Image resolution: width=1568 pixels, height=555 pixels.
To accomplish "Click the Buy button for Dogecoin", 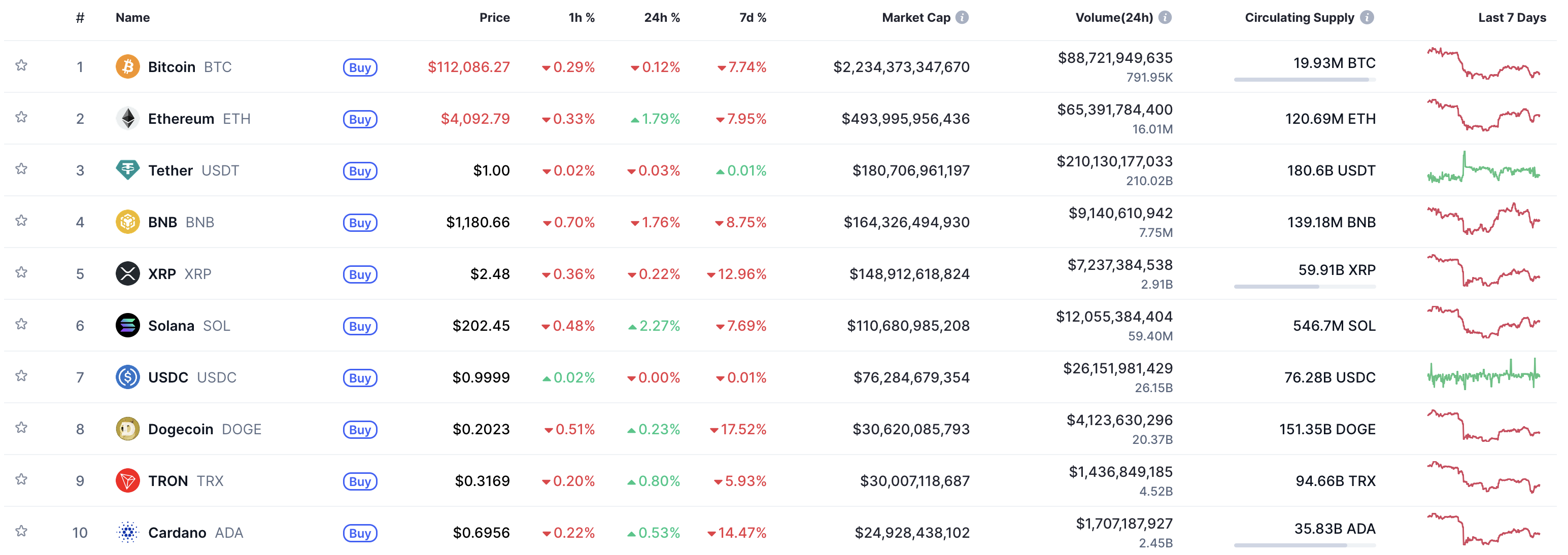I will pos(360,429).
